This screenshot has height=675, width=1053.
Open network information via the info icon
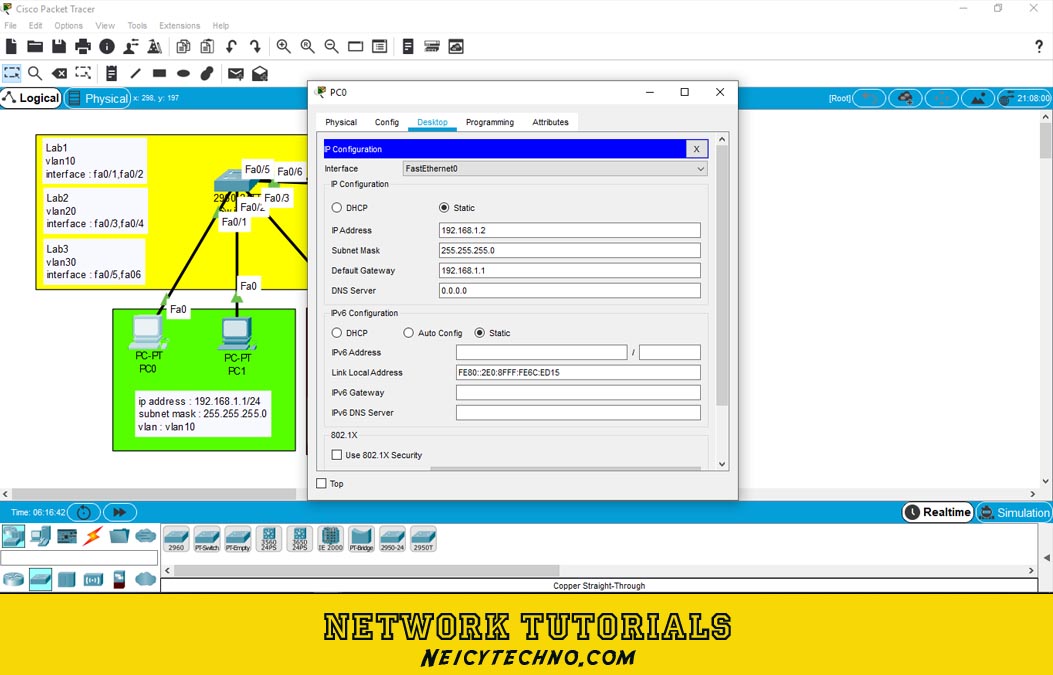(x=107, y=46)
